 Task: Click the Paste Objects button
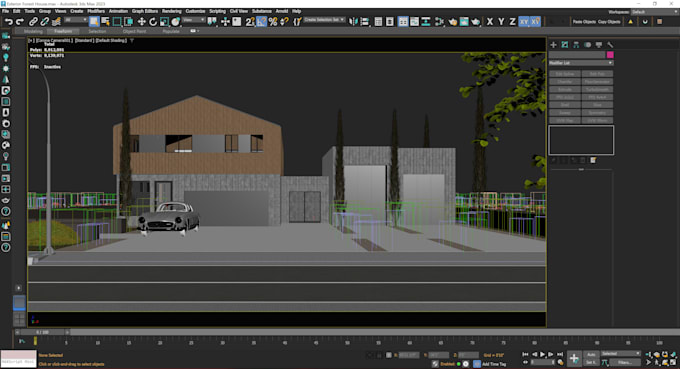tap(584, 22)
